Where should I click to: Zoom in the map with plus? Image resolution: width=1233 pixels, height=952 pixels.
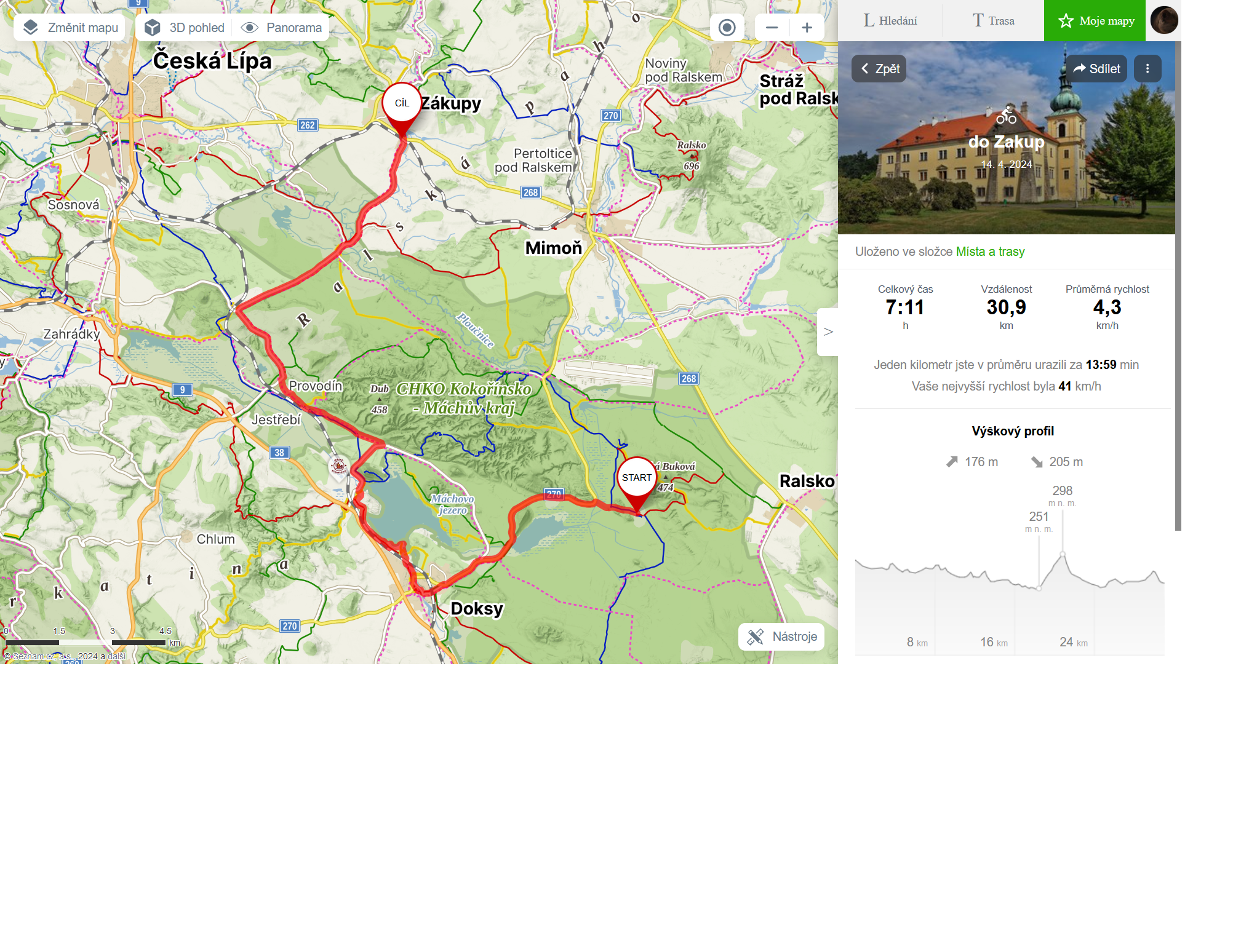(x=807, y=28)
